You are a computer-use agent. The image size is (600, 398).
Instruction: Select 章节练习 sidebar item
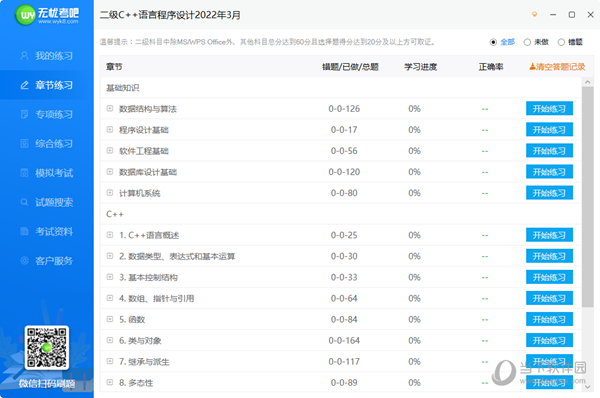coord(47,85)
